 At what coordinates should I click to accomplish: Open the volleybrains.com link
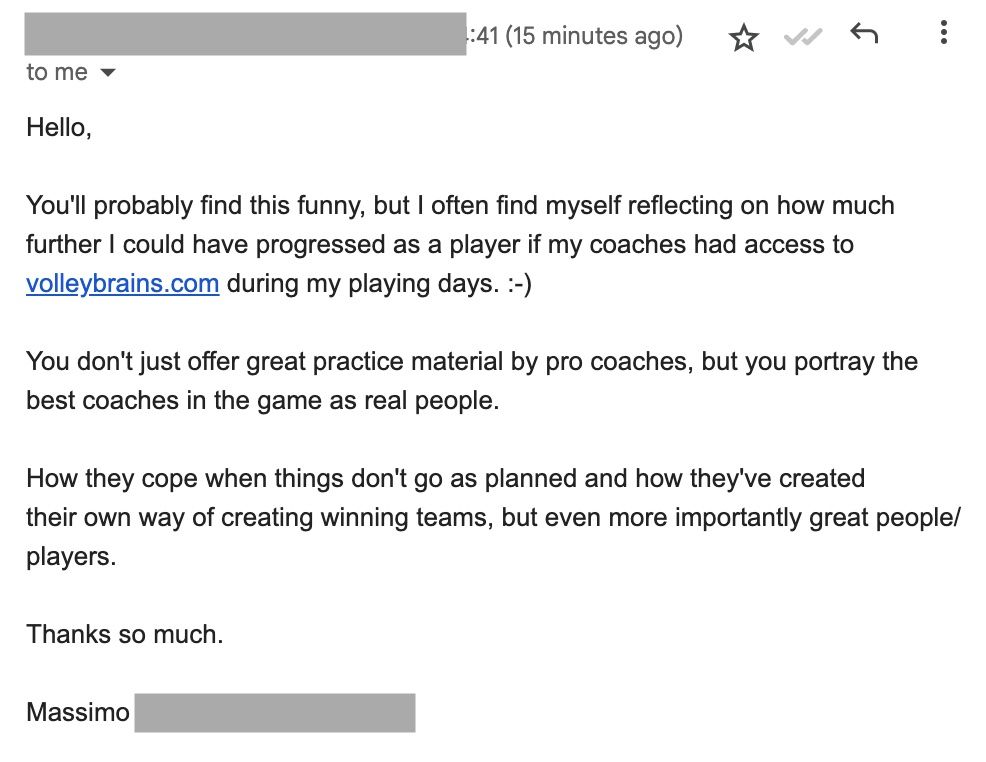[x=123, y=284]
